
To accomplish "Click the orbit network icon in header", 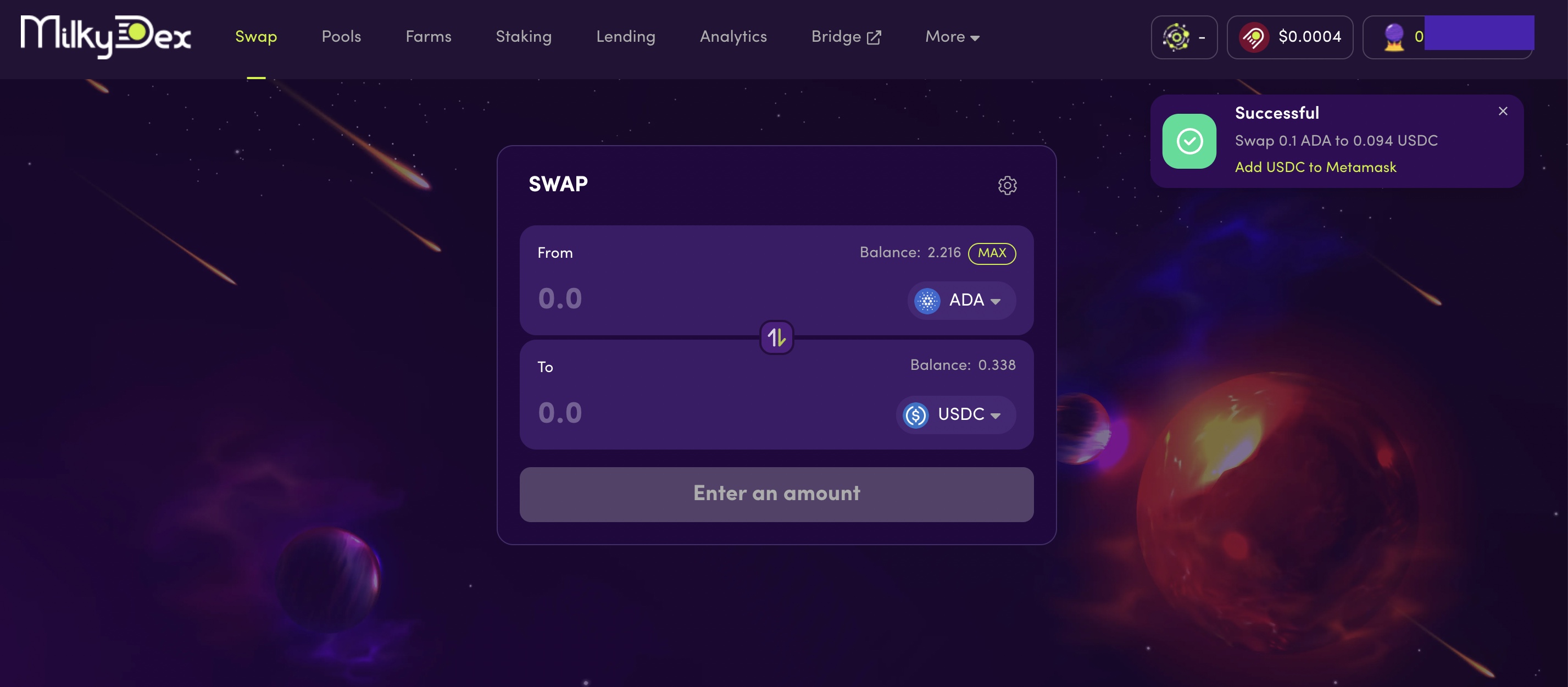I will 1176,37.
